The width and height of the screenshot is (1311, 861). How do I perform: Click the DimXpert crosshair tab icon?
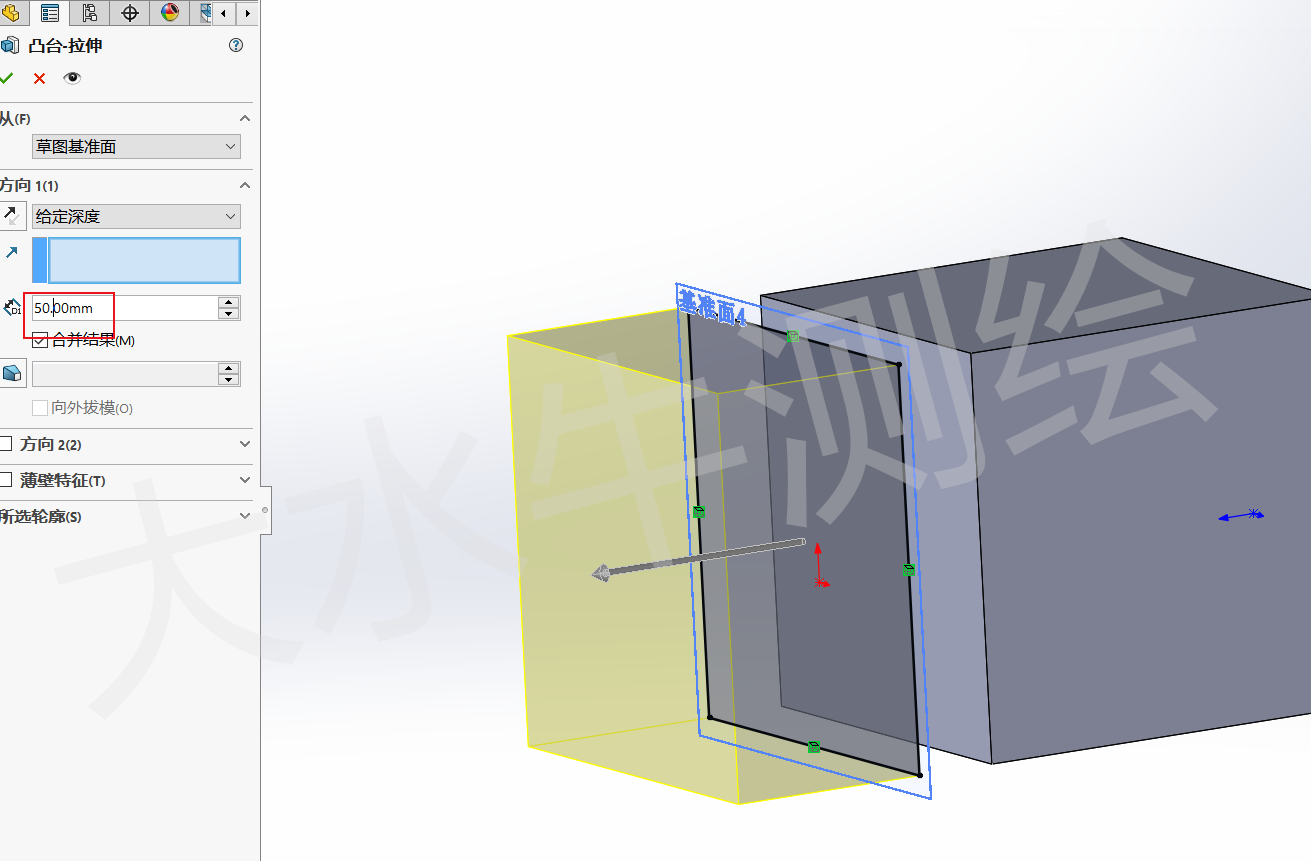click(128, 13)
